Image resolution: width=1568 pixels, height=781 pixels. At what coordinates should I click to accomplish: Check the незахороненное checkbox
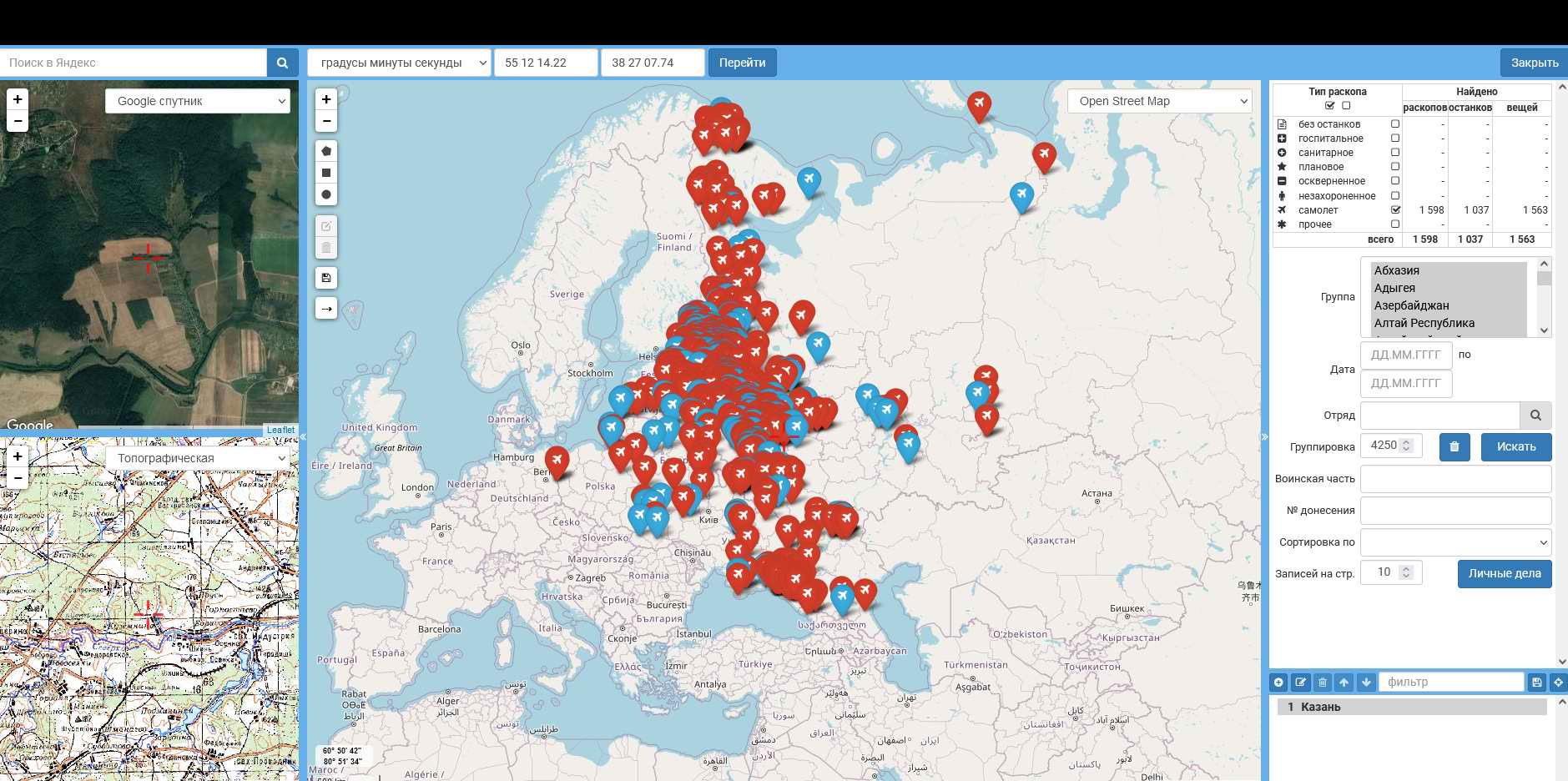pyautogui.click(x=1395, y=196)
